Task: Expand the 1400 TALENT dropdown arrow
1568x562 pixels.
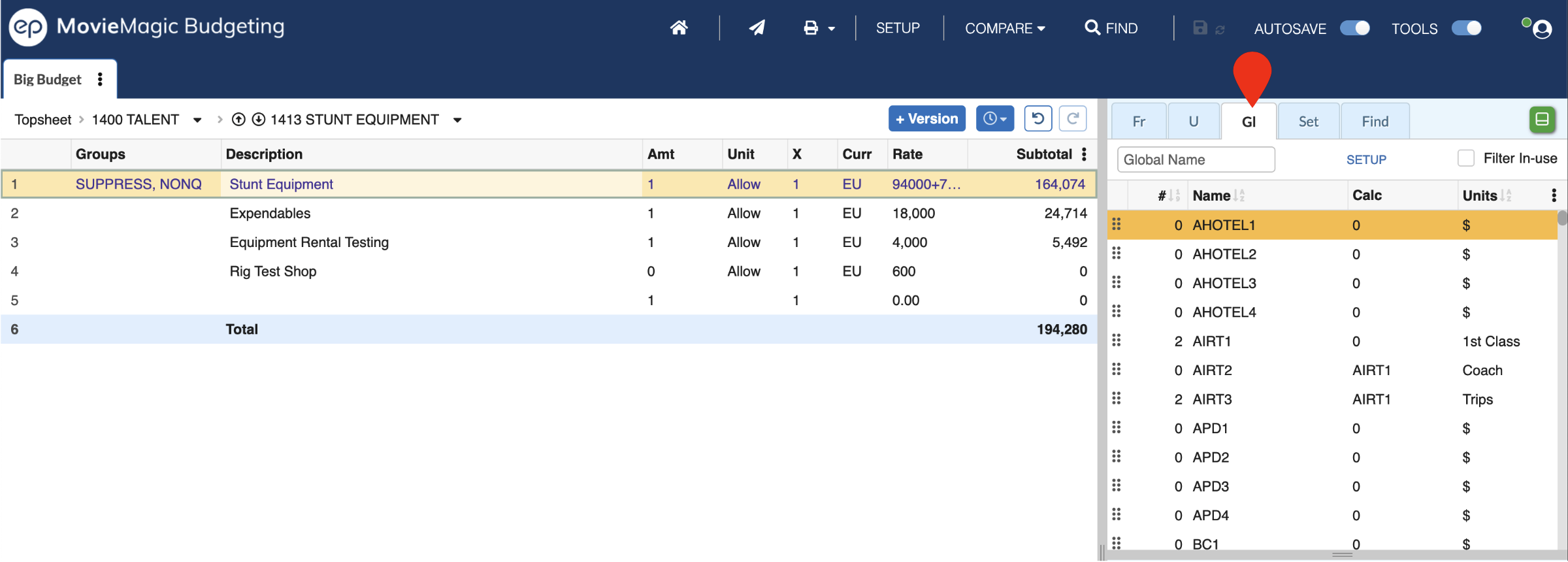Action: pos(197,120)
